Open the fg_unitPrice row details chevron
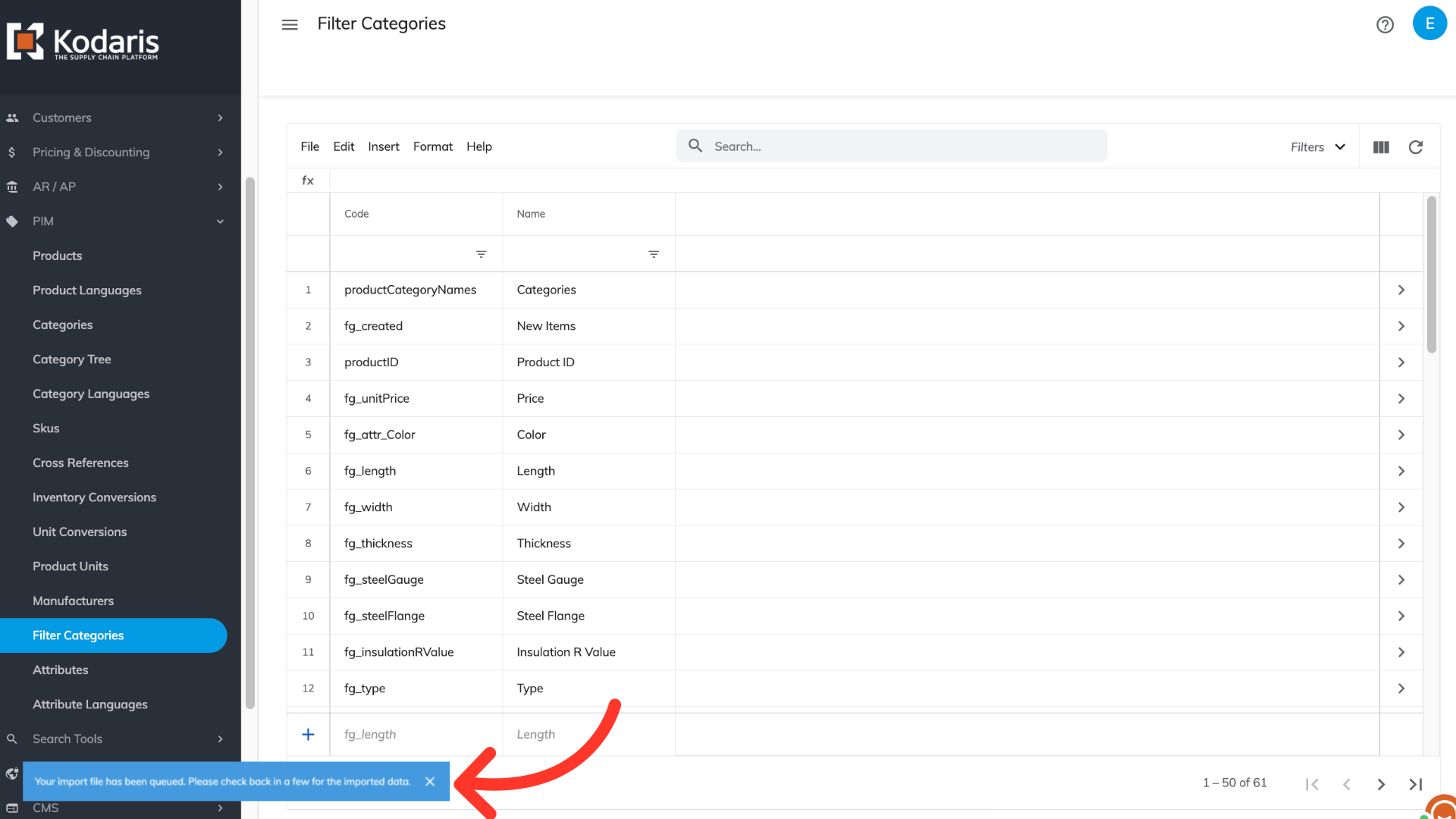Image resolution: width=1456 pixels, height=819 pixels. coord(1401,399)
